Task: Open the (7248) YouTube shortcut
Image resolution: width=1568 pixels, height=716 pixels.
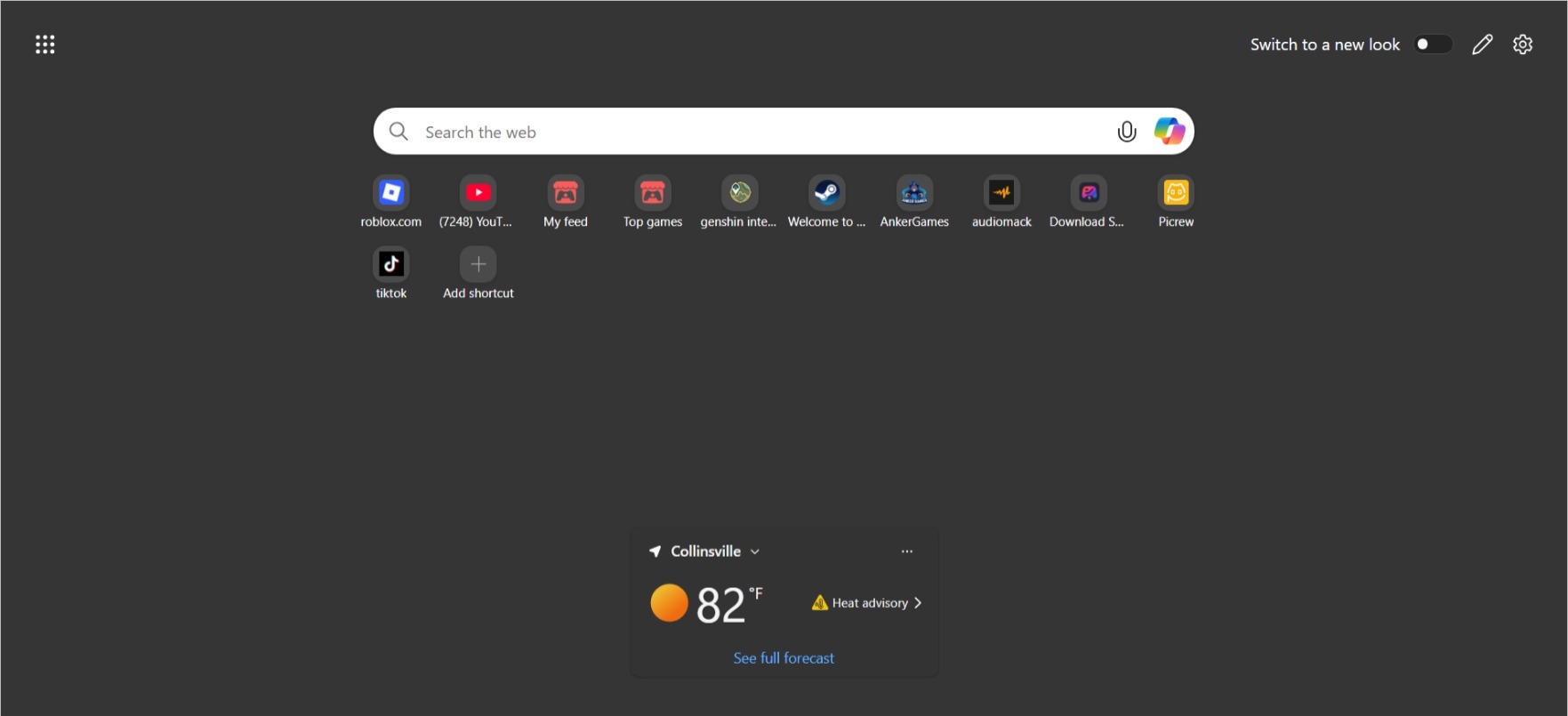Action: coord(478,202)
